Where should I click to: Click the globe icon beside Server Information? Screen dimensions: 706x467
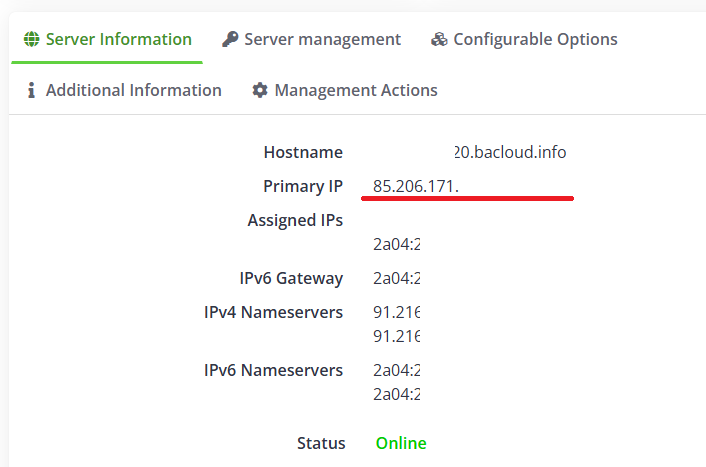[x=32, y=40]
